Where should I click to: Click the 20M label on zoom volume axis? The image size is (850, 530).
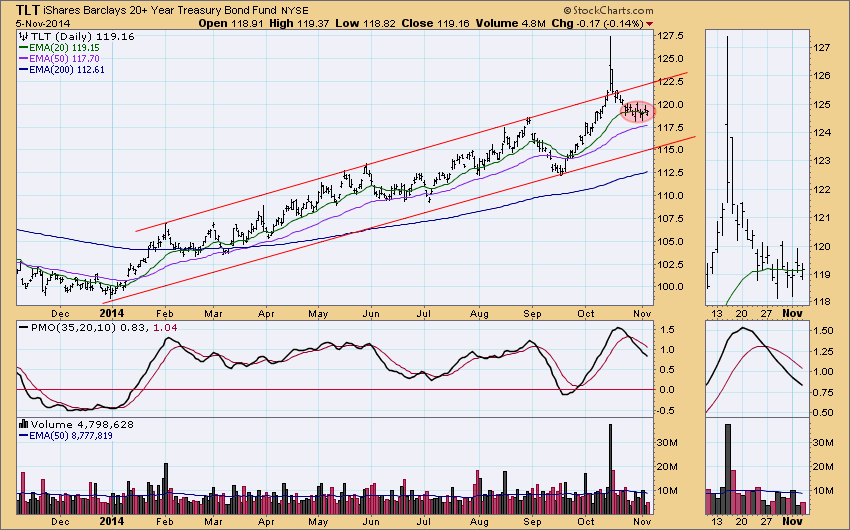tap(824, 467)
